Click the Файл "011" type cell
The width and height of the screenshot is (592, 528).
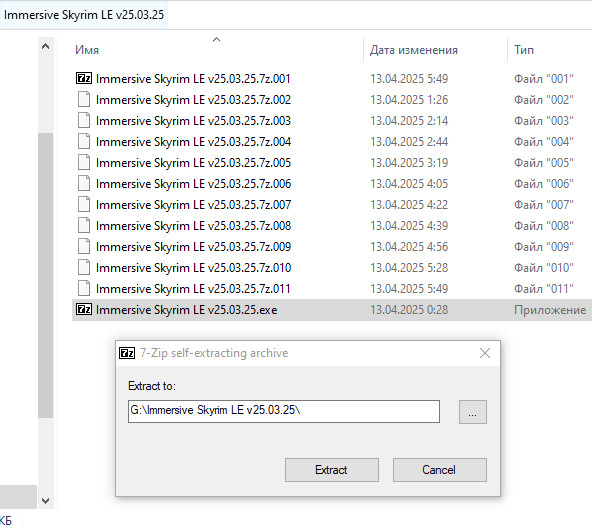544,289
